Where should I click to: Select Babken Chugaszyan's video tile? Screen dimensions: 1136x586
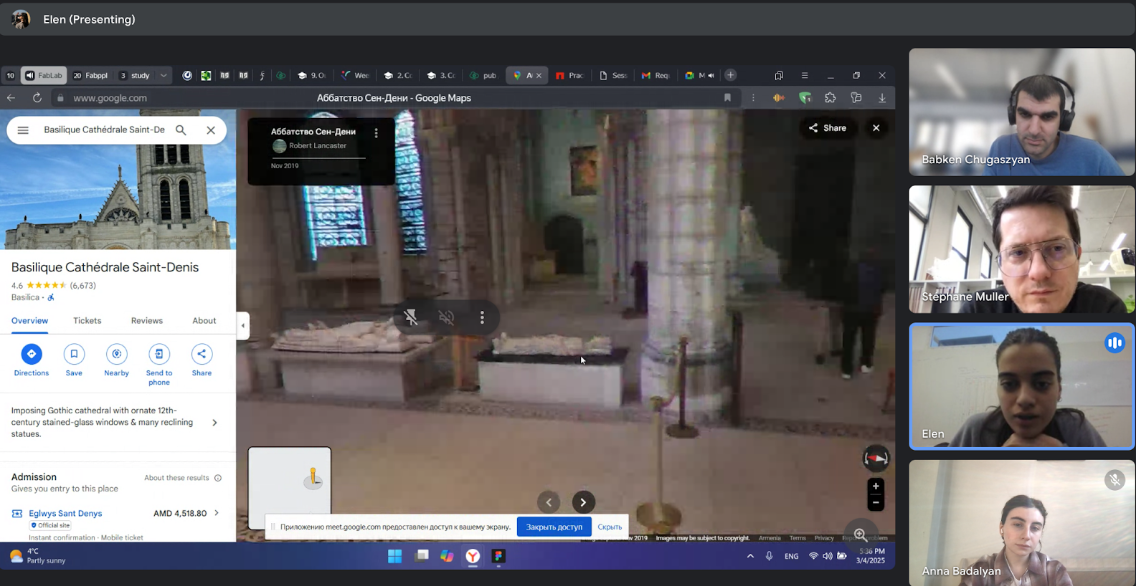click(1022, 112)
